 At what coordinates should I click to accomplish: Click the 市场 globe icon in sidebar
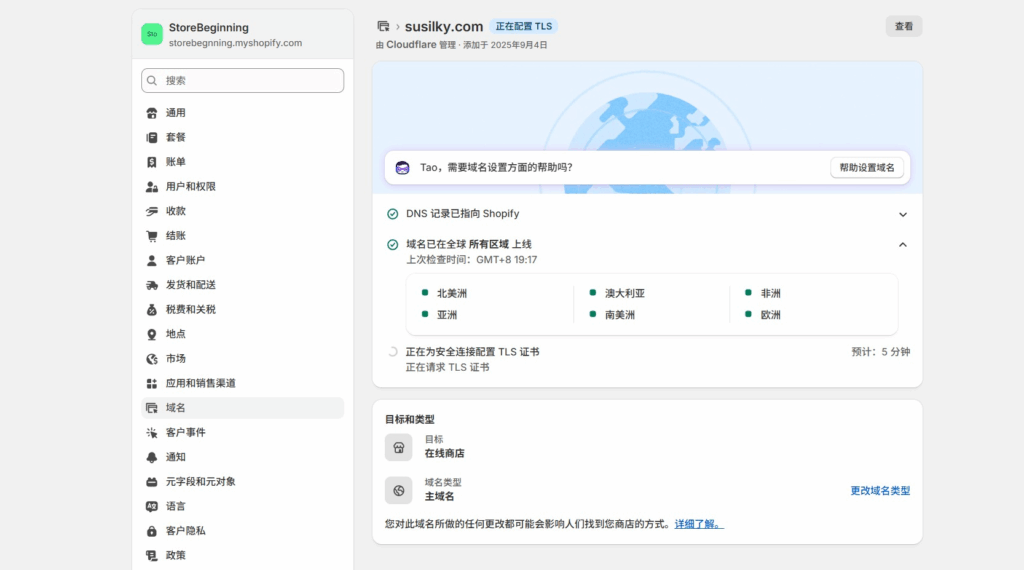(x=152, y=359)
